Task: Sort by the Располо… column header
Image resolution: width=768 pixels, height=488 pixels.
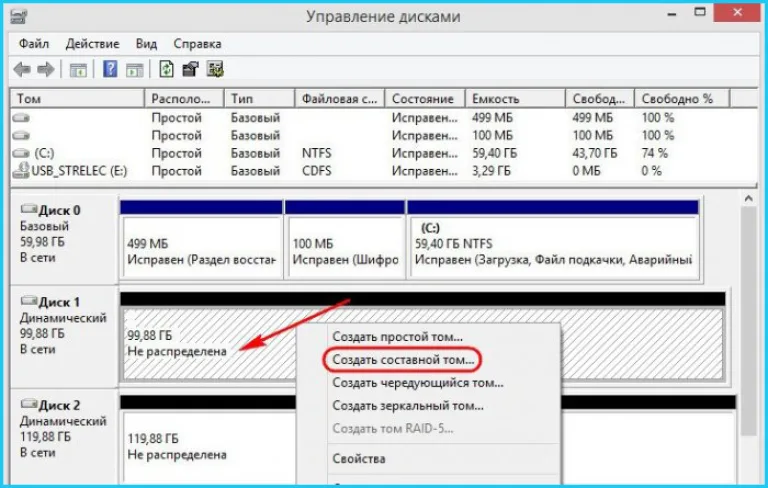Action: tap(184, 98)
